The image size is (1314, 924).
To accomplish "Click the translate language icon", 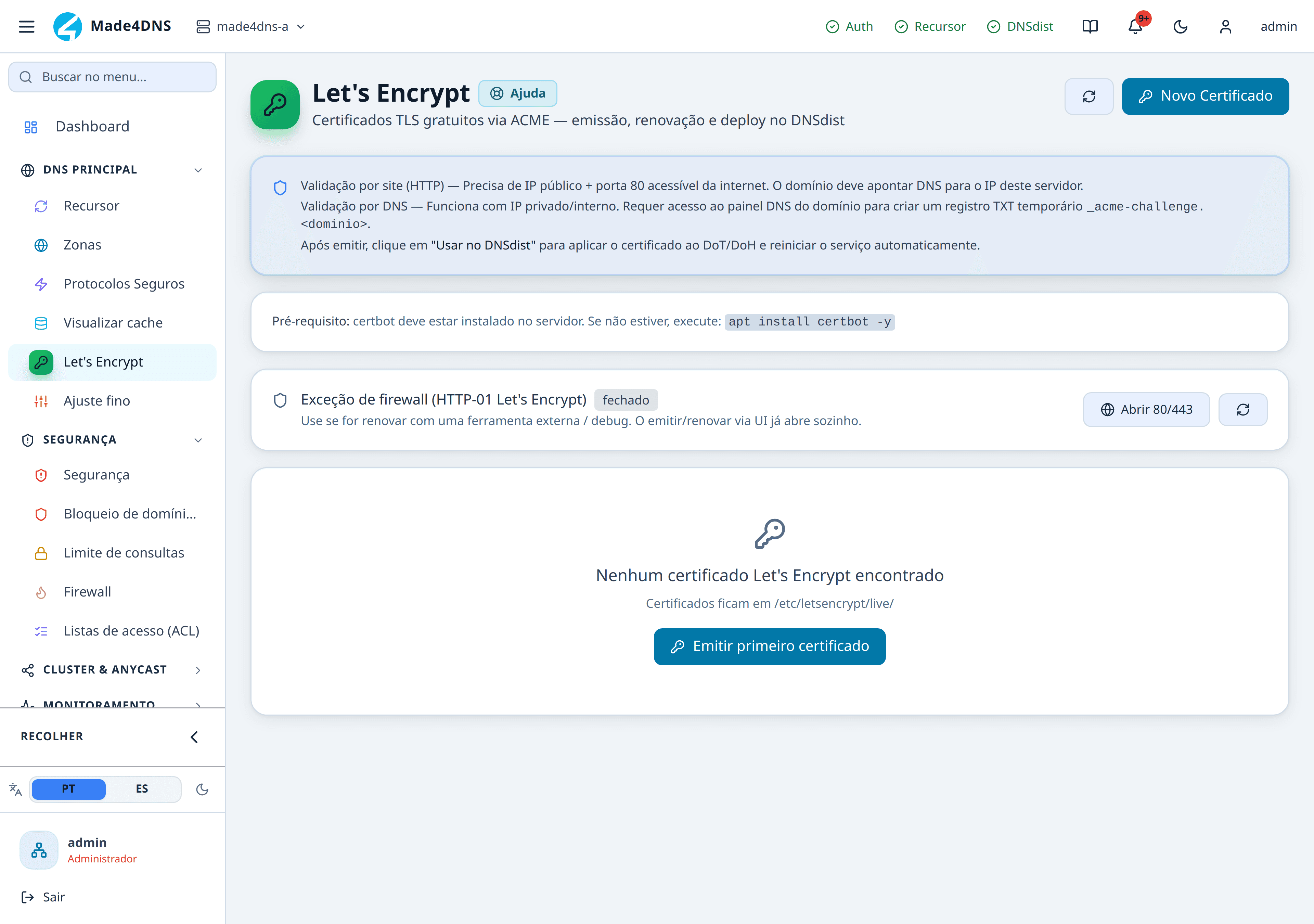I will coord(15,790).
